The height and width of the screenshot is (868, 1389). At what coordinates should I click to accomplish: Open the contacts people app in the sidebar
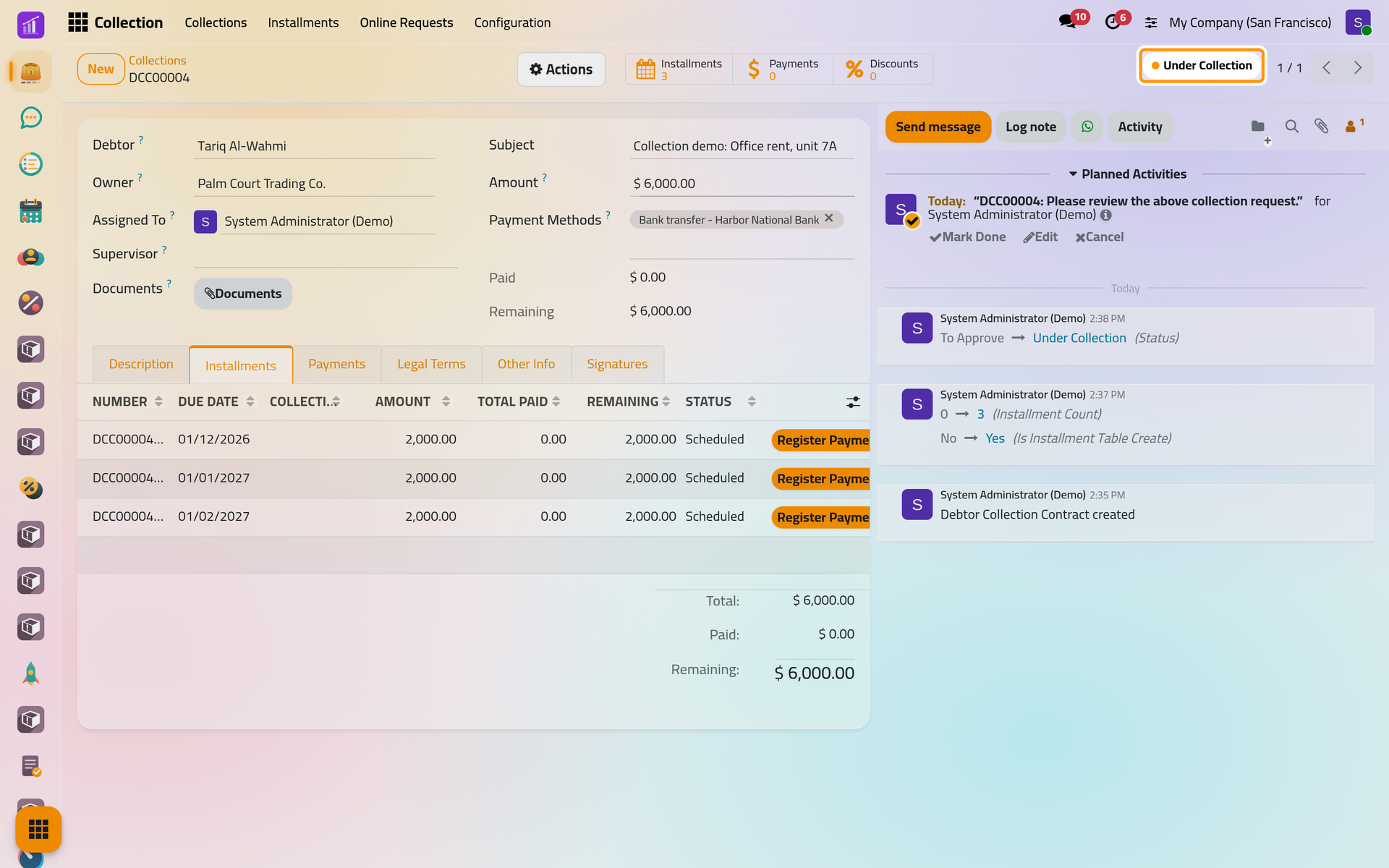pos(30,257)
